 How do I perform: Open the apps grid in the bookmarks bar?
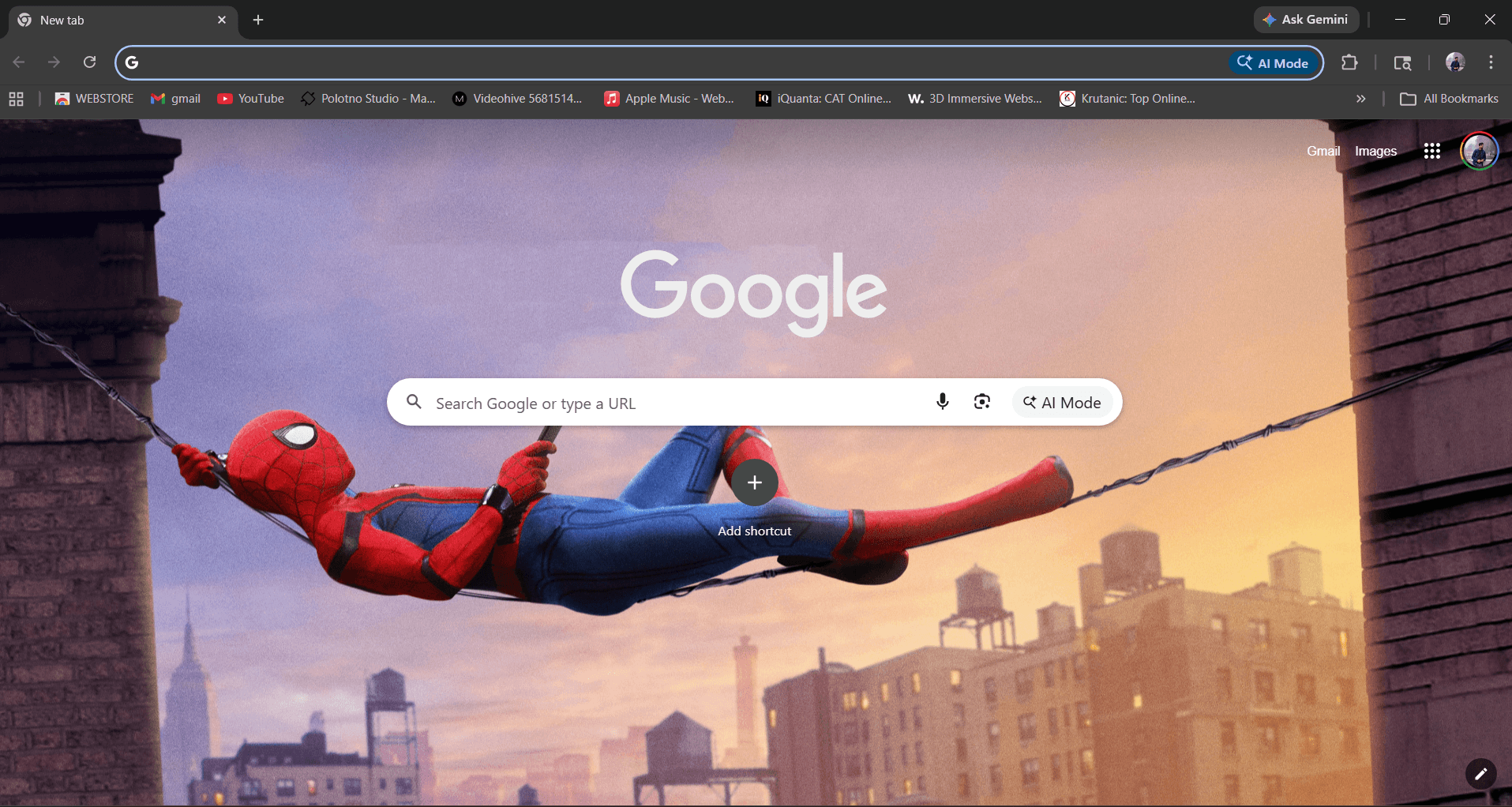pyautogui.click(x=17, y=99)
